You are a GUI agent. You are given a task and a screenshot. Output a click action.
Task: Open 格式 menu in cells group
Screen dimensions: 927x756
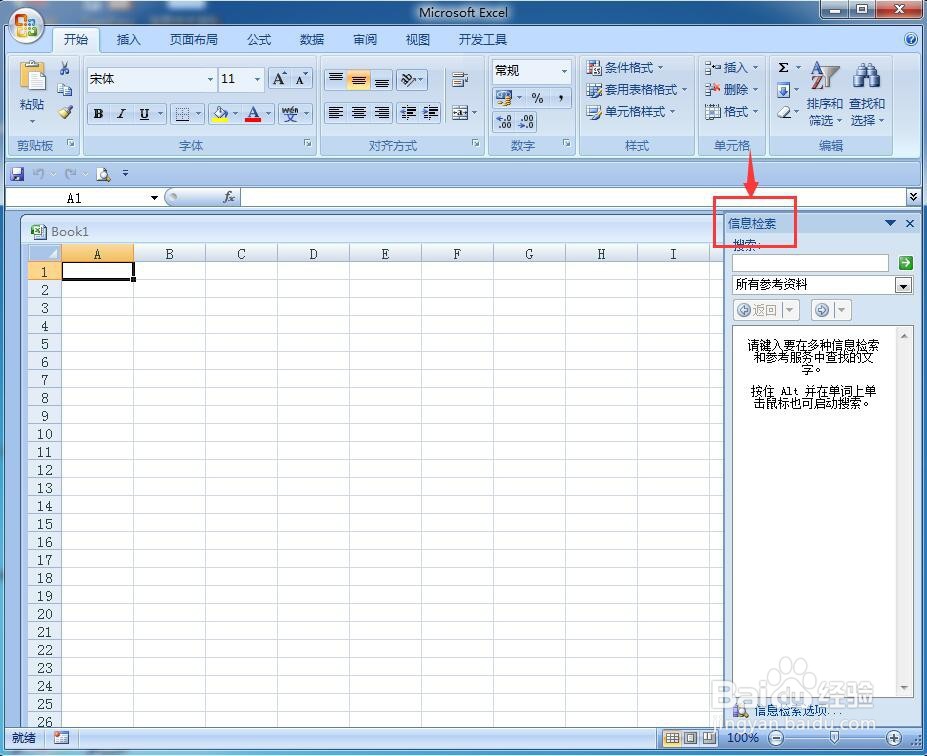point(731,112)
